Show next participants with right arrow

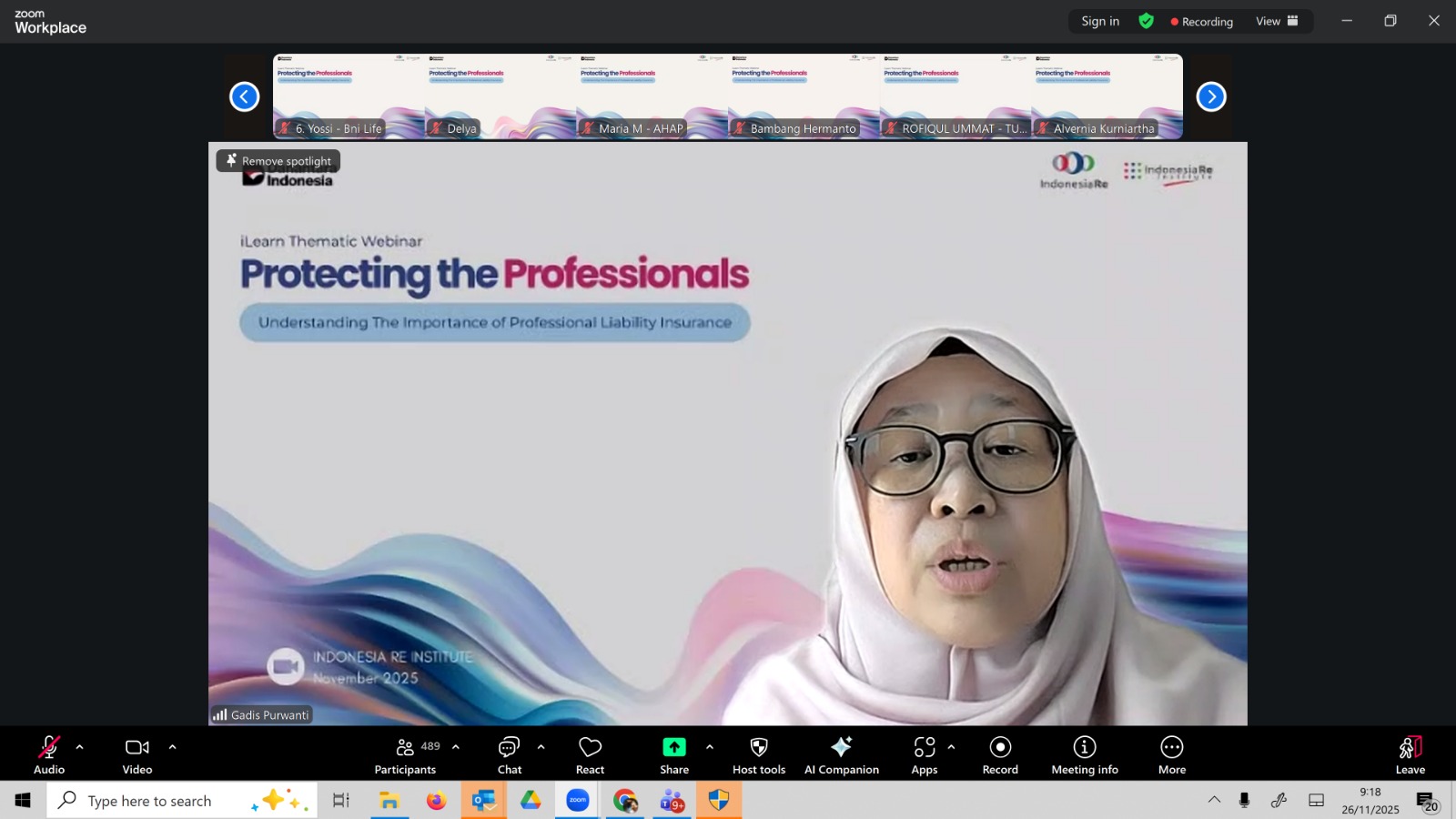click(1210, 96)
